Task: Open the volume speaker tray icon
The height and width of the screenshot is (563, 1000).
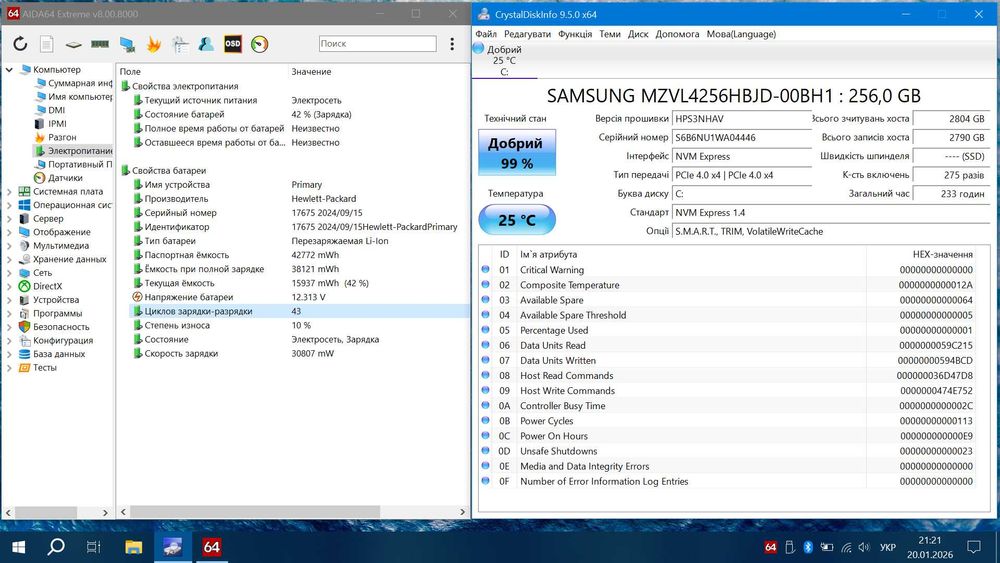Action: click(x=864, y=547)
